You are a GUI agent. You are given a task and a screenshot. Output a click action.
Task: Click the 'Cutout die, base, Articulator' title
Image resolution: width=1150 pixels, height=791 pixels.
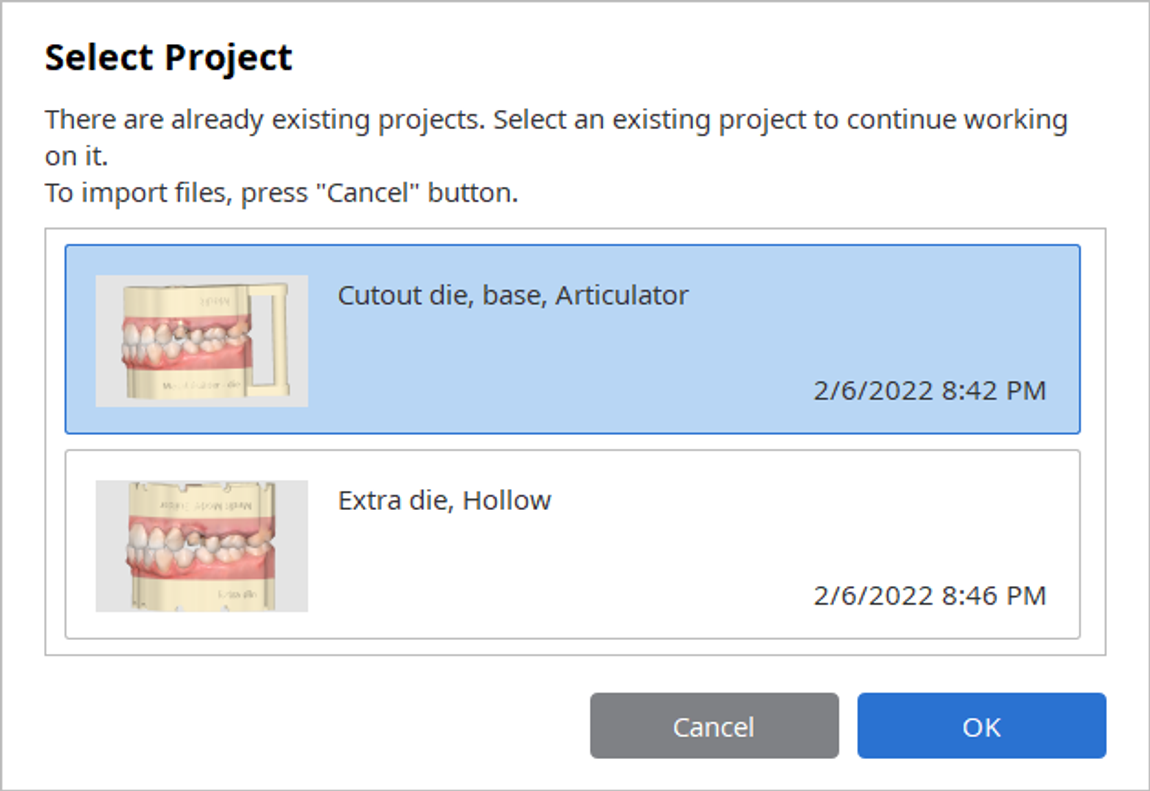(513, 295)
